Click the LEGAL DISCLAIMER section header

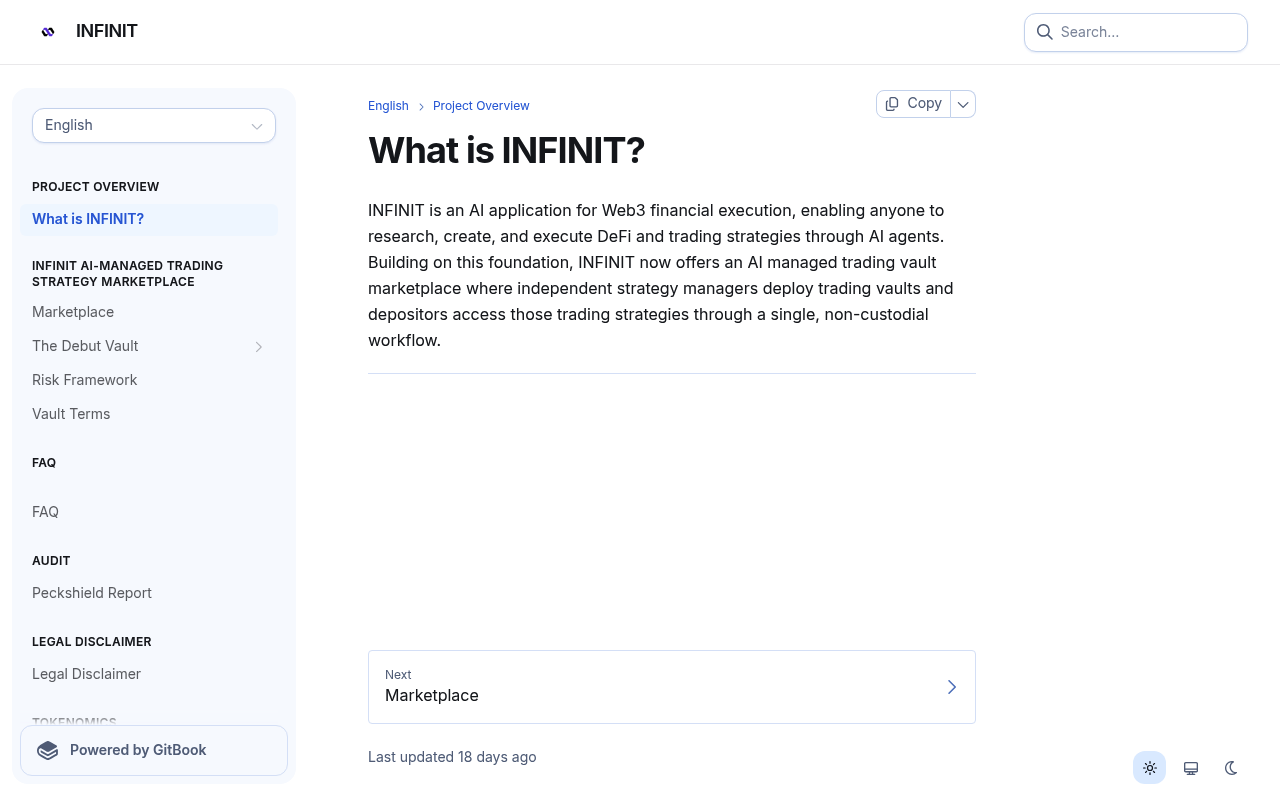tap(92, 642)
